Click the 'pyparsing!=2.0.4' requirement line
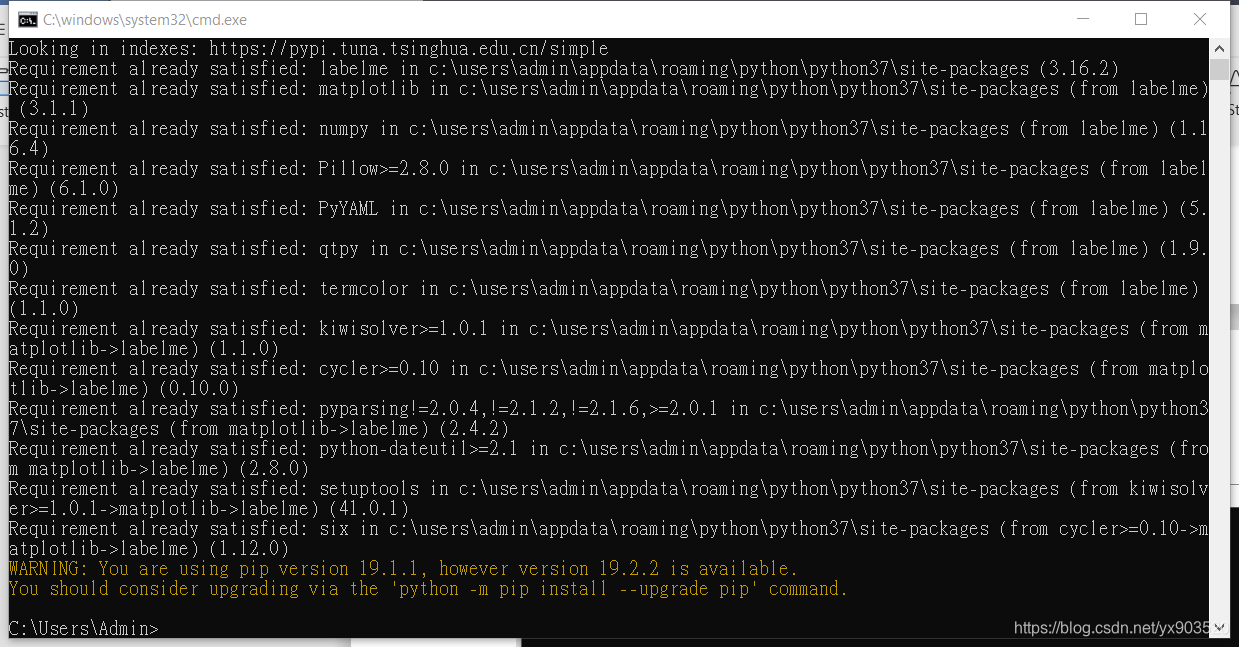This screenshot has width=1239, height=647. pos(608,408)
